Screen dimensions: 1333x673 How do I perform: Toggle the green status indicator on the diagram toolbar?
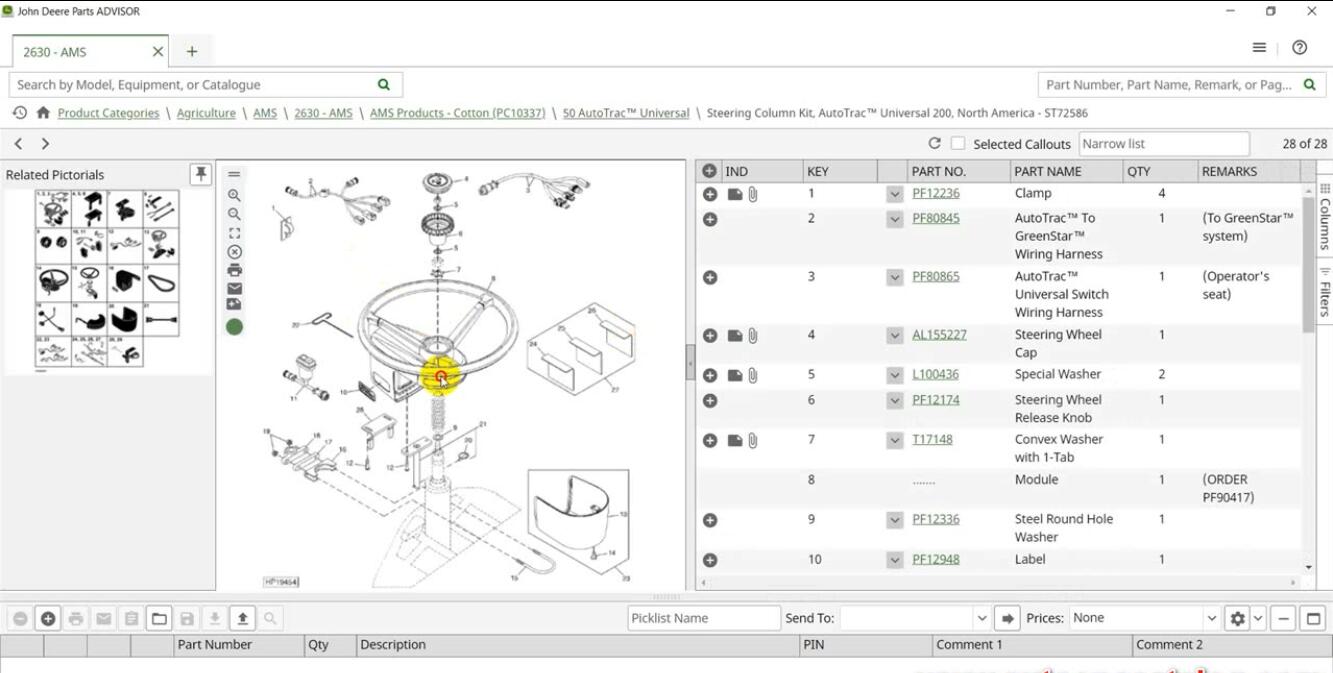tap(234, 327)
